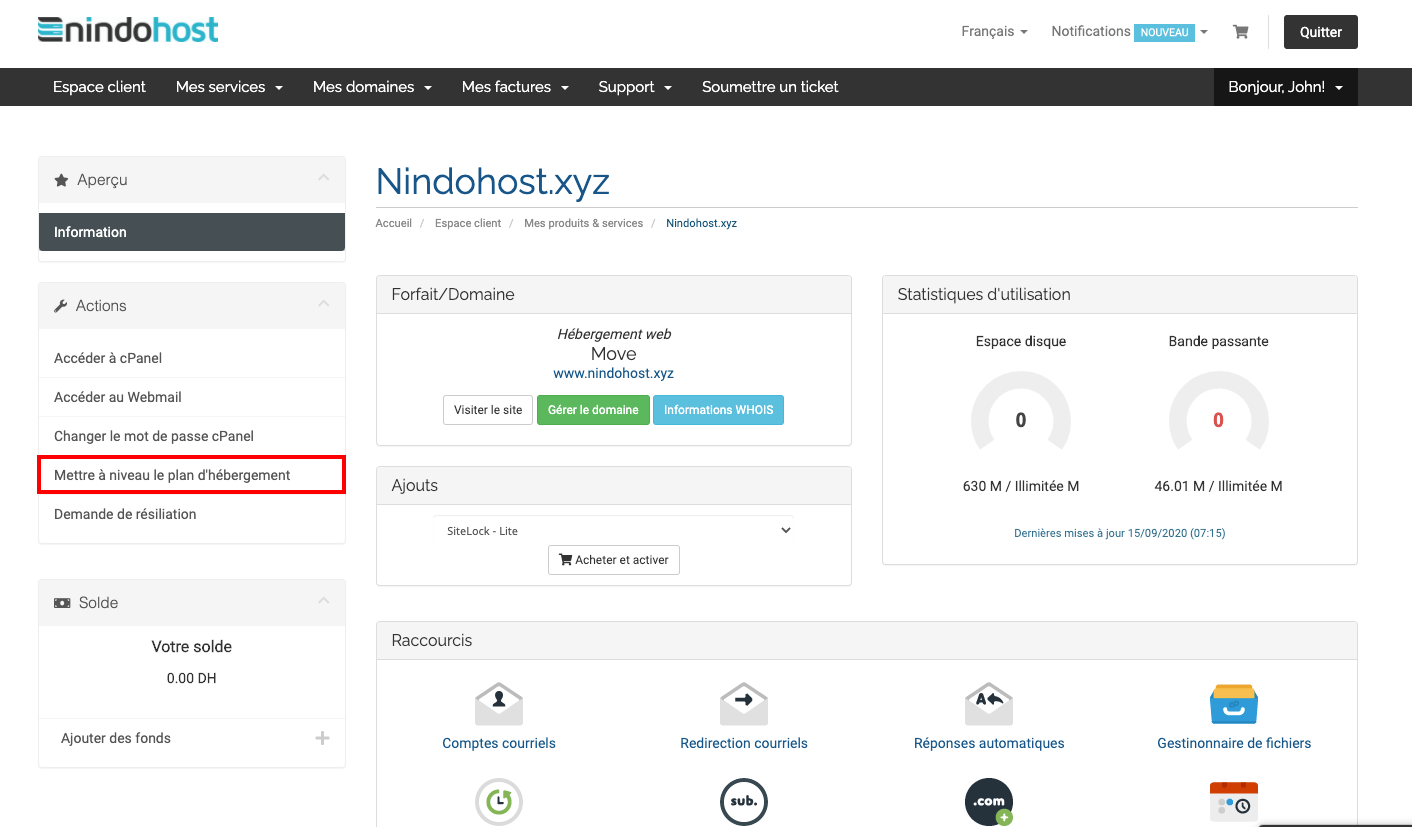Go to Espace client in navbar
This screenshot has width=1412, height=827.
point(99,87)
